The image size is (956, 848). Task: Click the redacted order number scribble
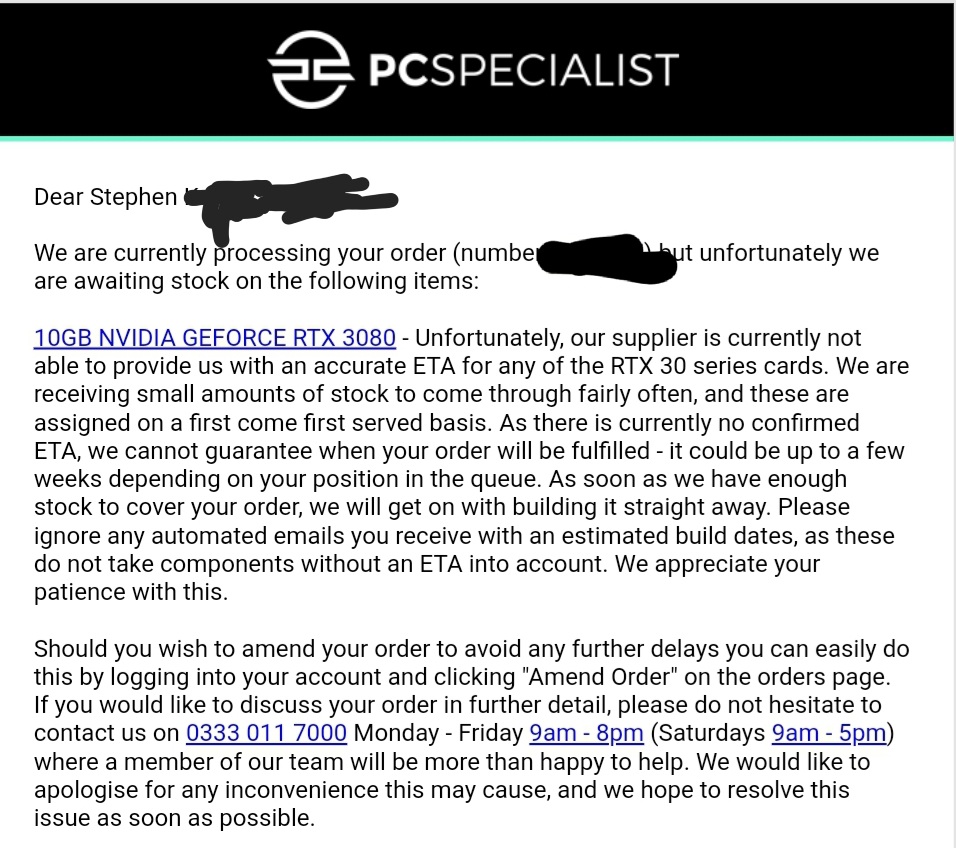607,258
